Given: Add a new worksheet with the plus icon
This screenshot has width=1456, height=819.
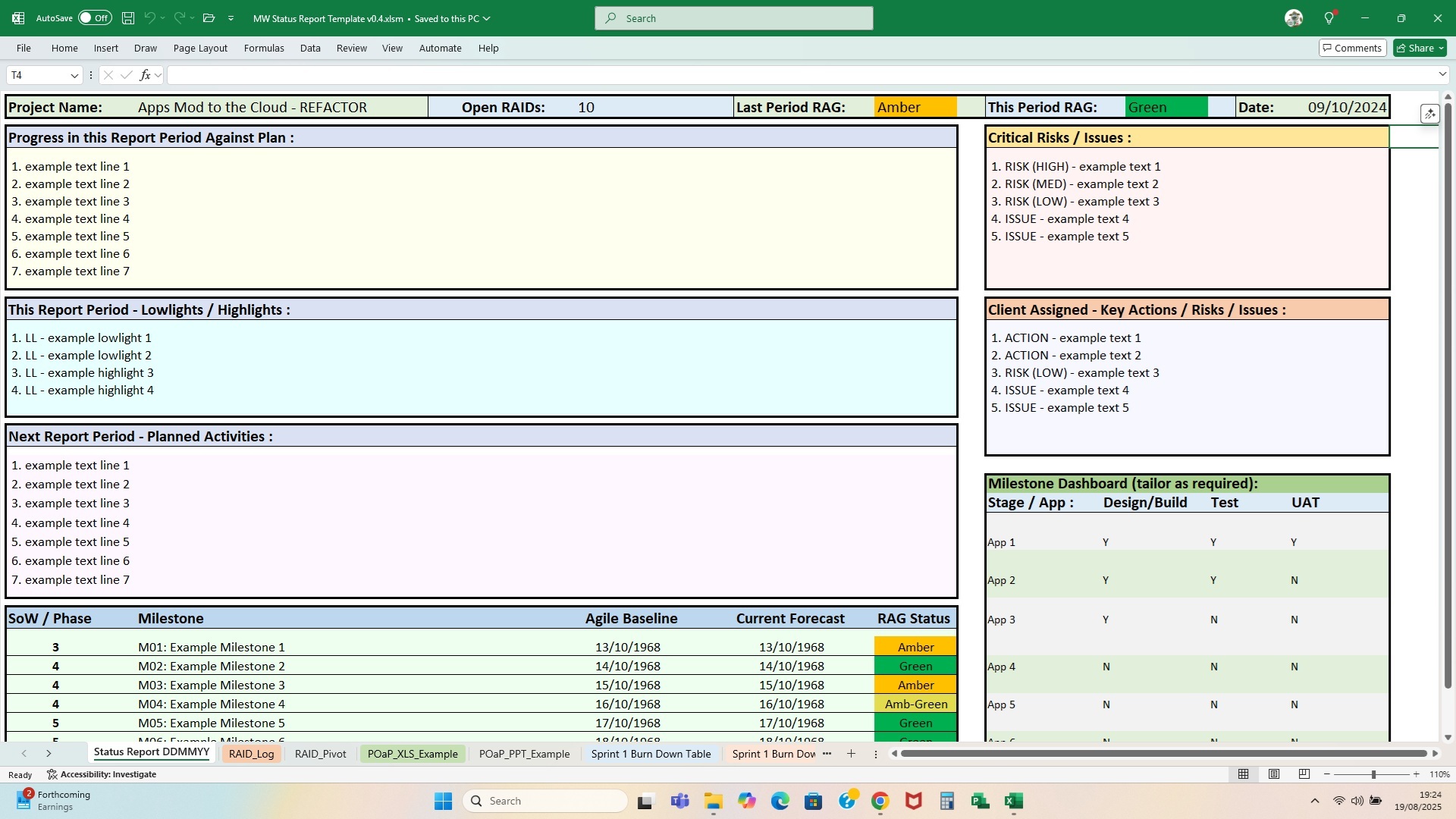Looking at the screenshot, I should (851, 754).
